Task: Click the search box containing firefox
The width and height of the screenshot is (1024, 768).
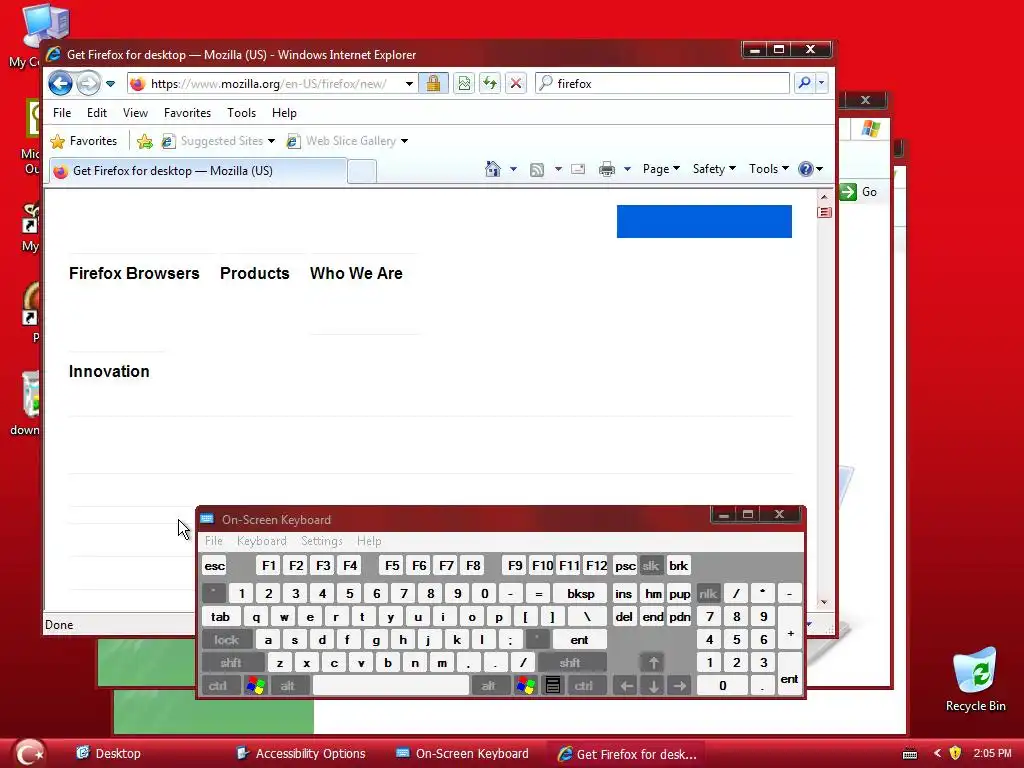Action: tap(663, 84)
